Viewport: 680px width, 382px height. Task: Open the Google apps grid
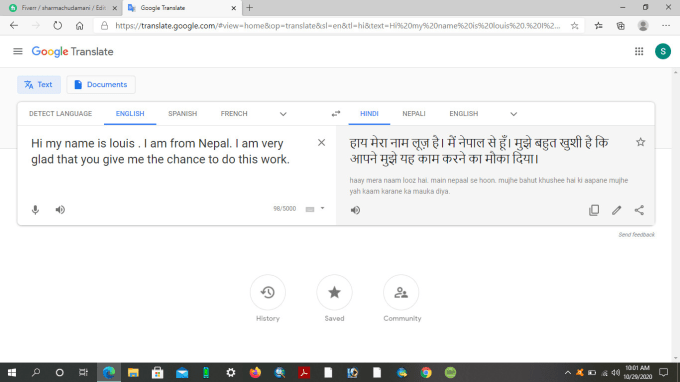[x=639, y=52]
